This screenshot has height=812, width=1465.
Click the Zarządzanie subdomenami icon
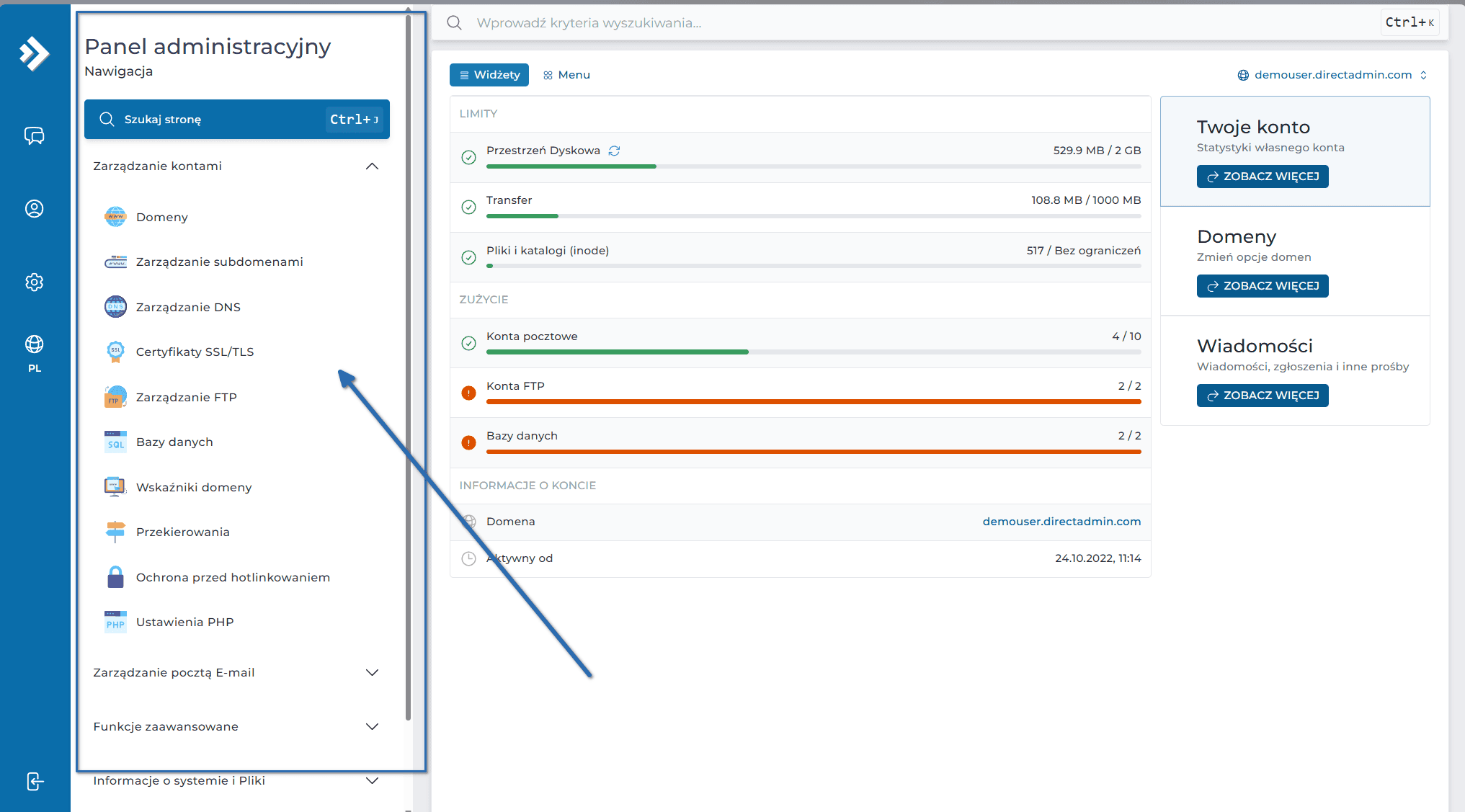pos(115,262)
